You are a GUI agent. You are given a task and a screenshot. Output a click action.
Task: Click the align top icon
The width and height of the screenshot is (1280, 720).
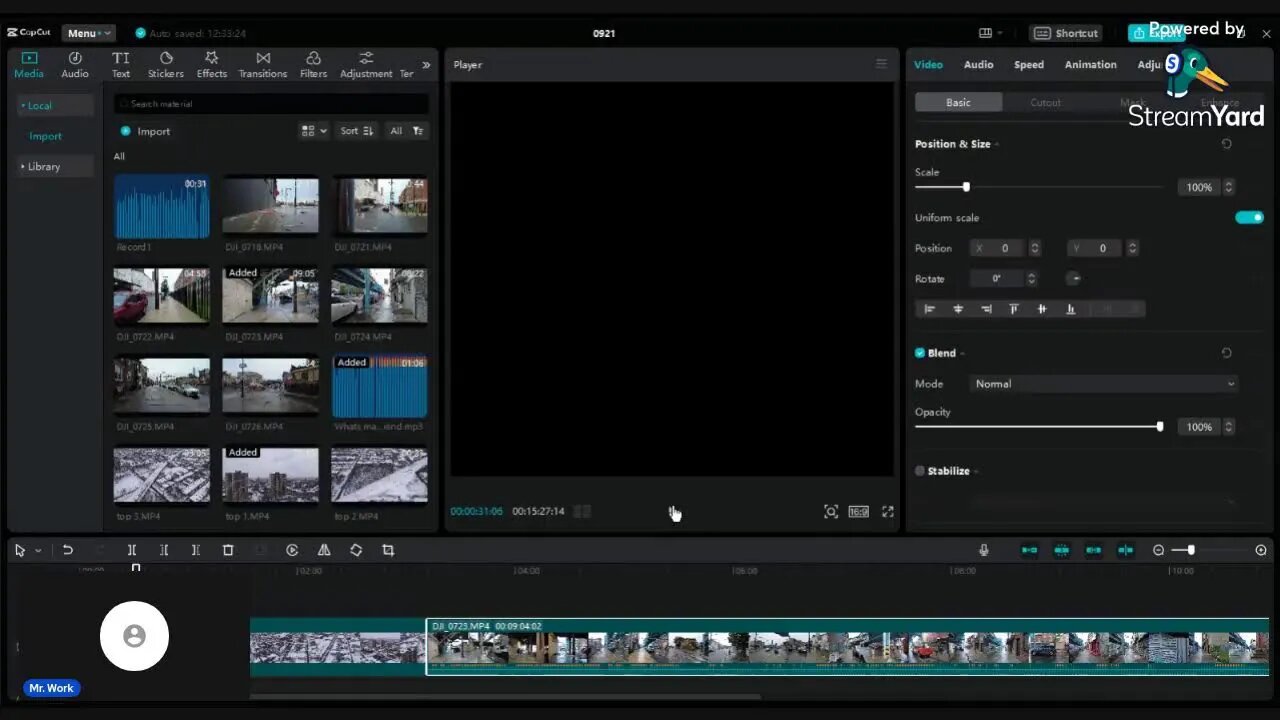1014,309
